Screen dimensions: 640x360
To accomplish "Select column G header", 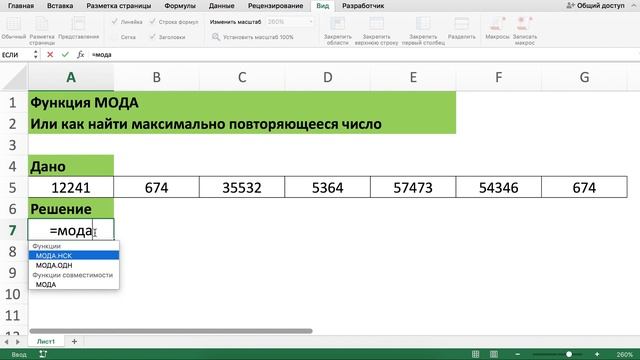I will [584, 78].
